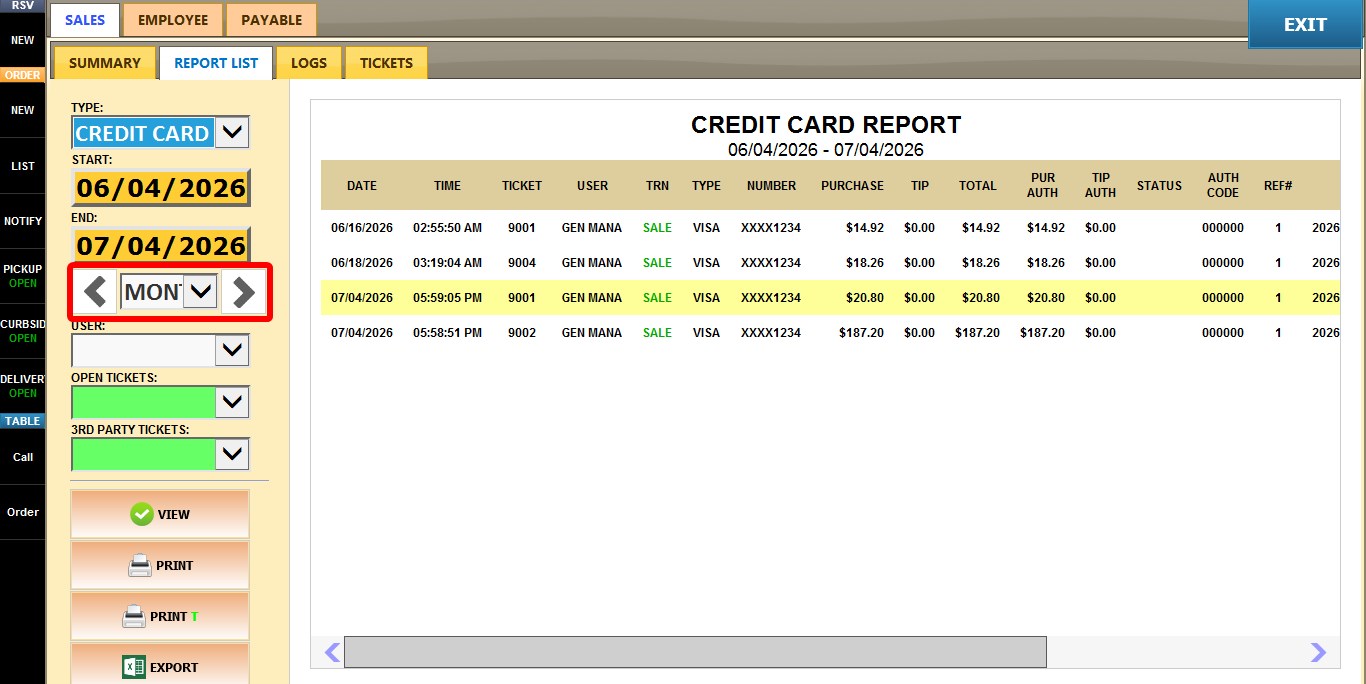
Task: Click time 05:59:05 PM in highlighted row
Action: pyautogui.click(x=447, y=298)
